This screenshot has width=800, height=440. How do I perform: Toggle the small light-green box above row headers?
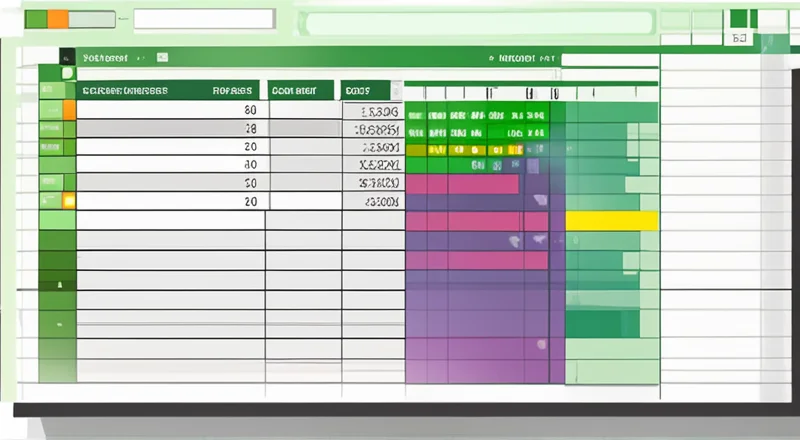coord(67,73)
